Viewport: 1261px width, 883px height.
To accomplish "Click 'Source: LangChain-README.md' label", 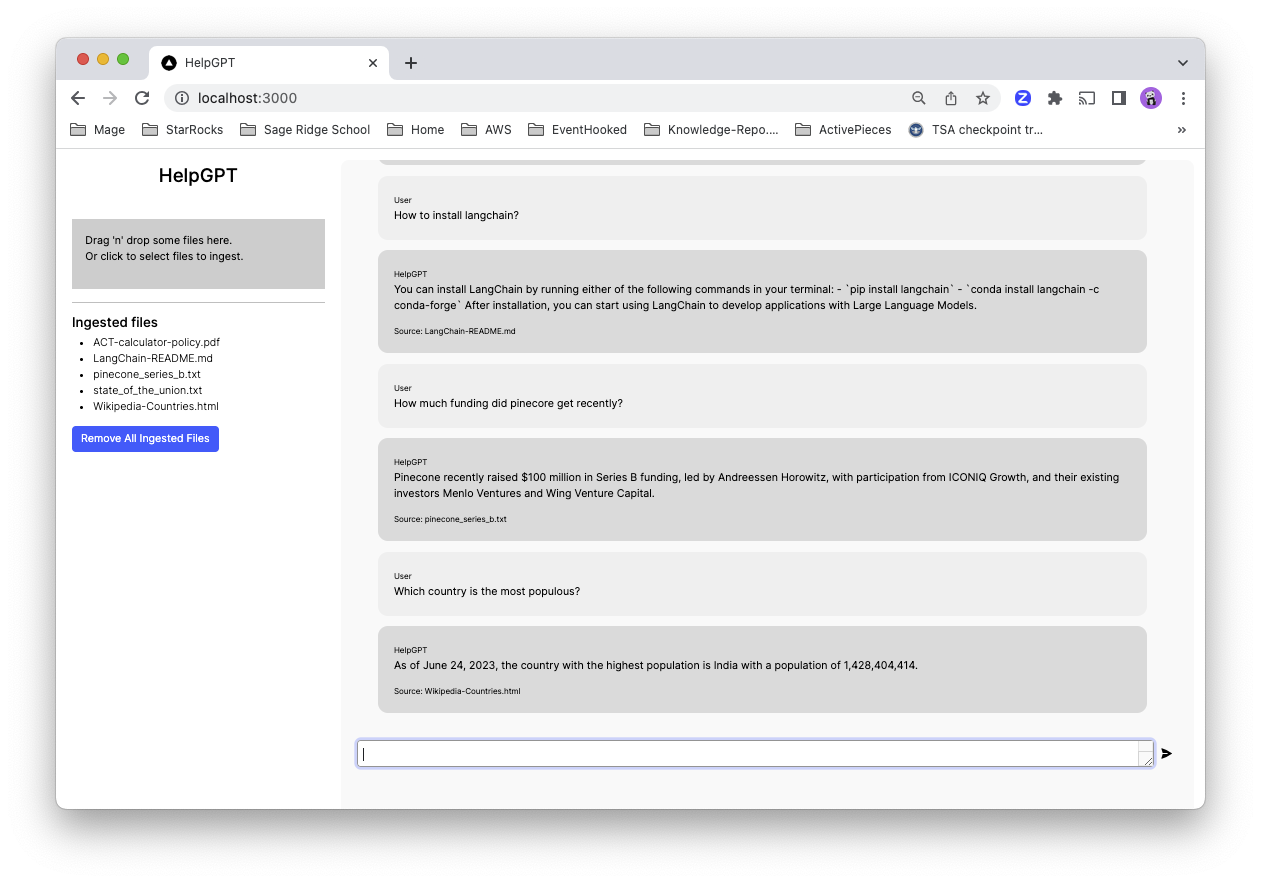I will 455,331.
